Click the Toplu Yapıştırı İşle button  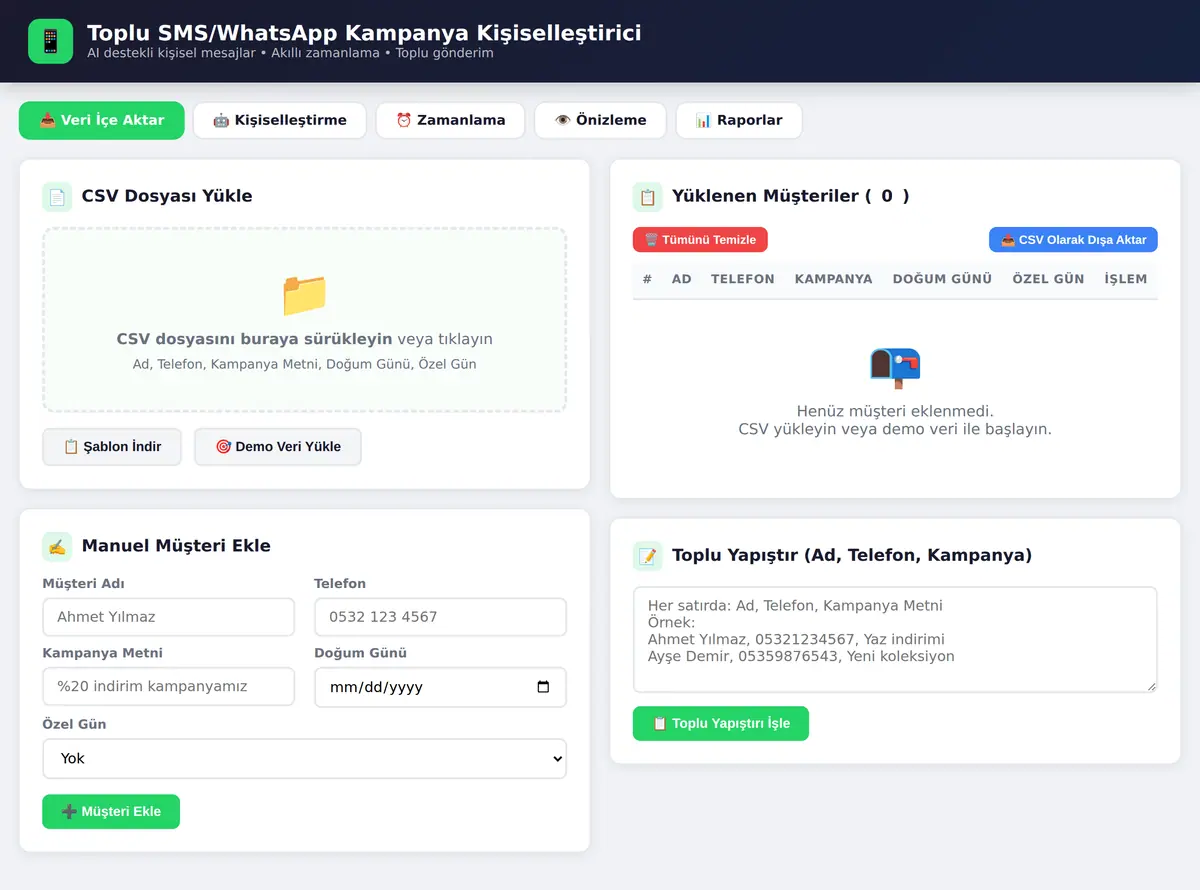[x=721, y=723]
